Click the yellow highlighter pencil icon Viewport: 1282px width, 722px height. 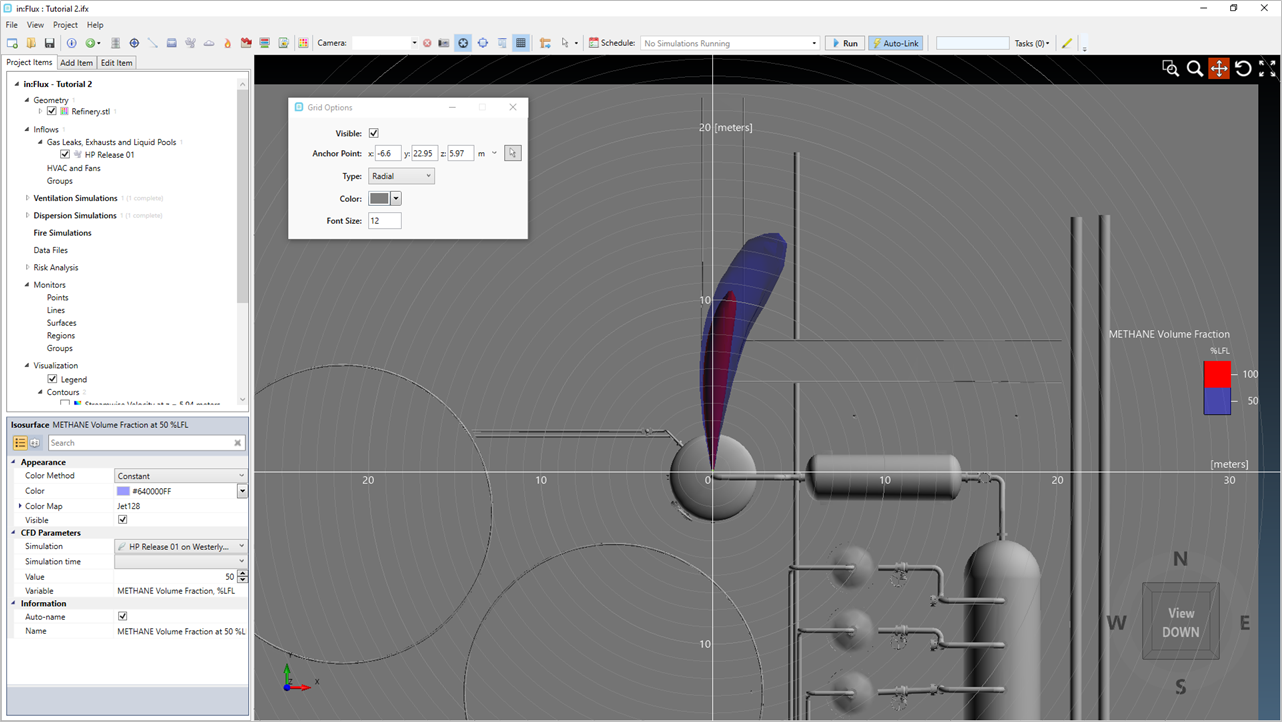pos(1067,43)
